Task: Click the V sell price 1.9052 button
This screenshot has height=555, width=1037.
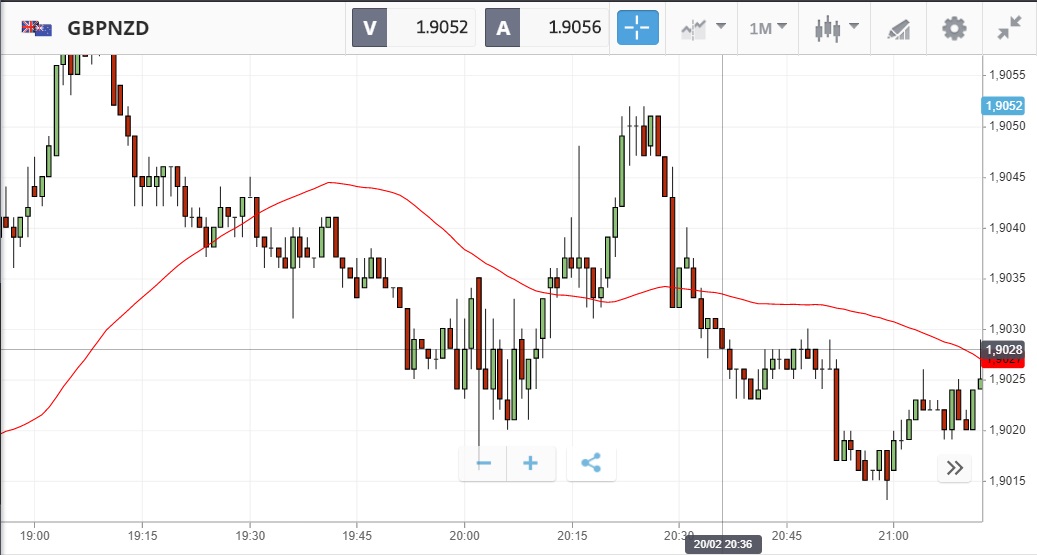Action: click(415, 28)
